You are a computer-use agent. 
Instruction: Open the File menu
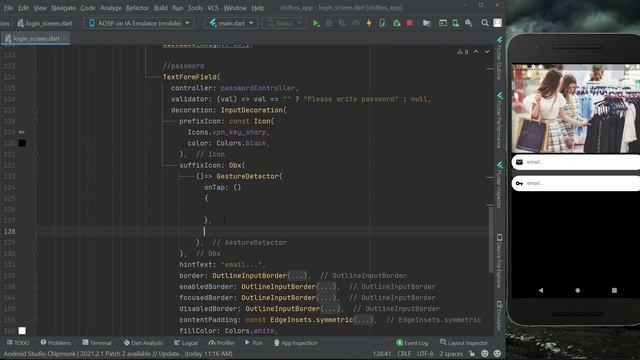[8, 8]
